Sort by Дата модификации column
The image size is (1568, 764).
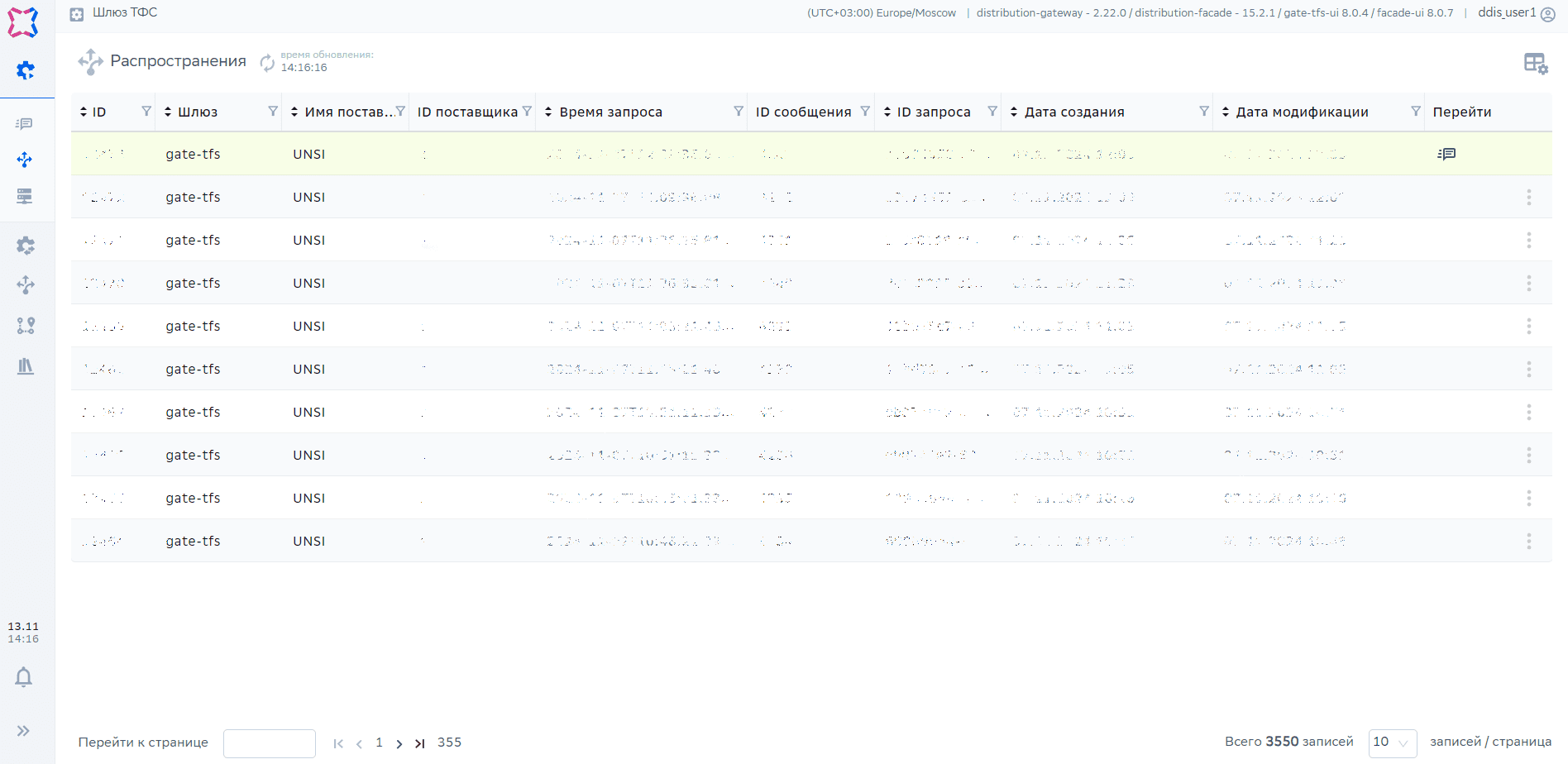[1226, 112]
